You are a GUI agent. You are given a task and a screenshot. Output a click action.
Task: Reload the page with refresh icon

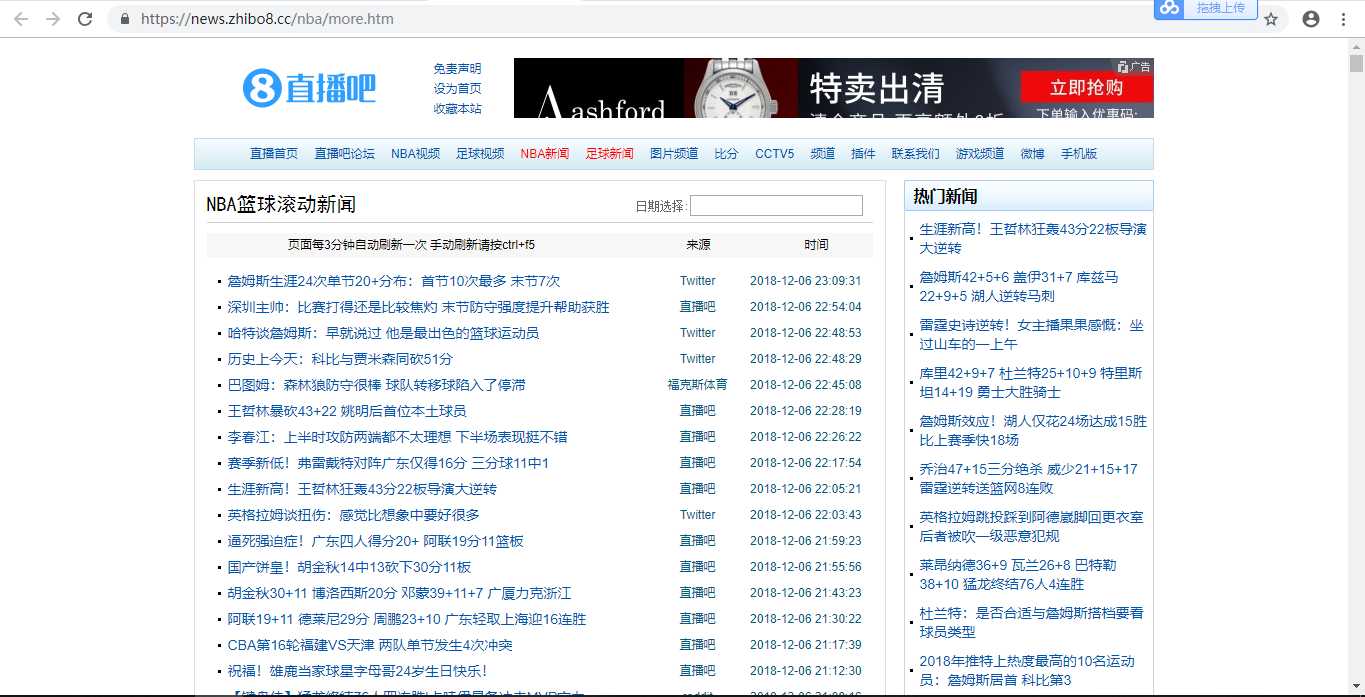[x=85, y=19]
